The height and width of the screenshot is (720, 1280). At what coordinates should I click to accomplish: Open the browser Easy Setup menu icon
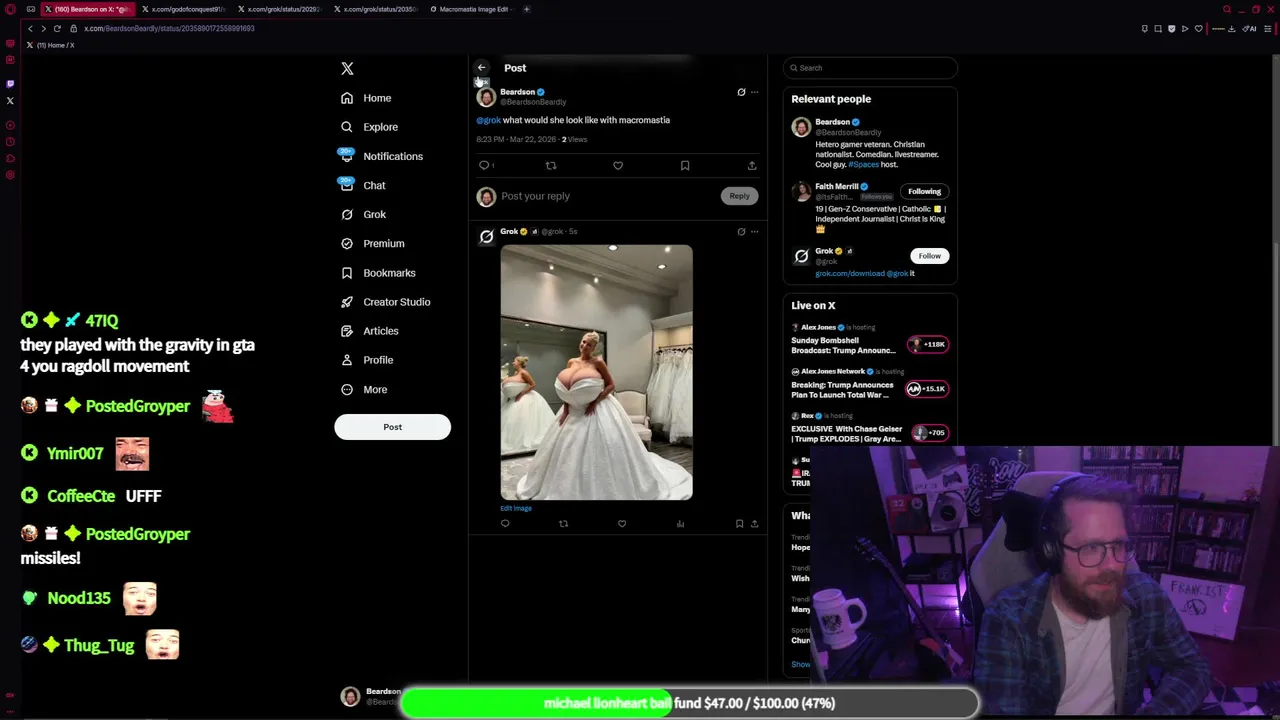click(1267, 28)
